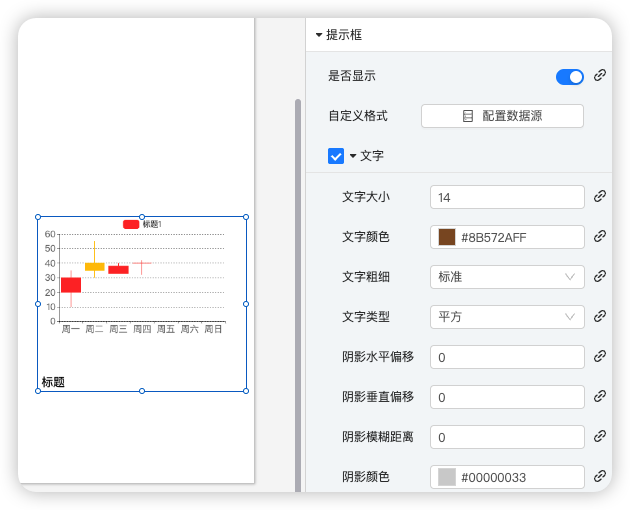This screenshot has width=630, height=510.
Task: Collapse the 文字 subsection arrow
Action: [x=353, y=156]
